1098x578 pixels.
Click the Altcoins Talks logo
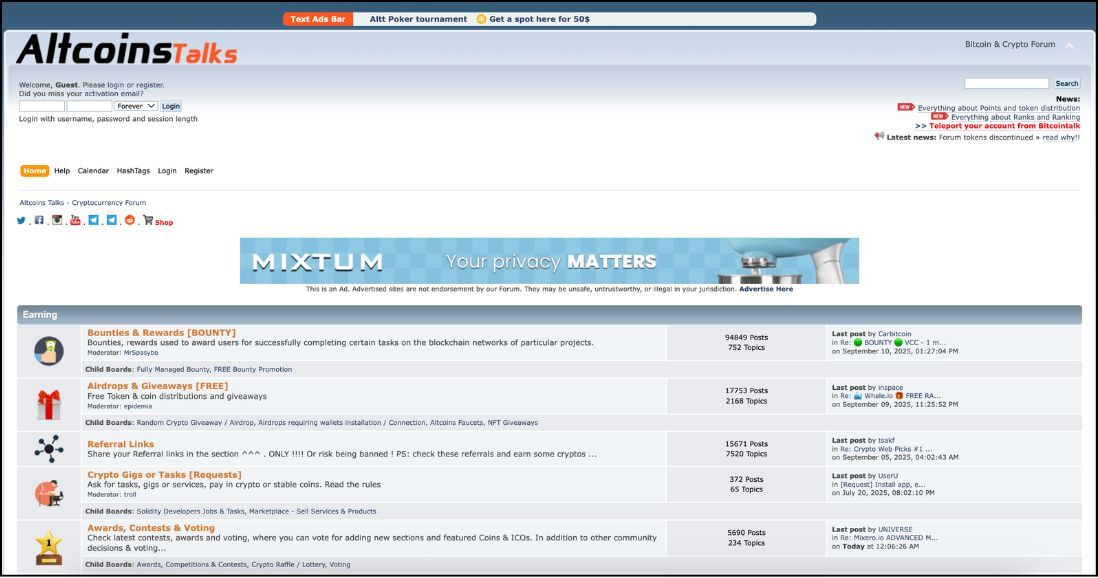pyautogui.click(x=127, y=49)
